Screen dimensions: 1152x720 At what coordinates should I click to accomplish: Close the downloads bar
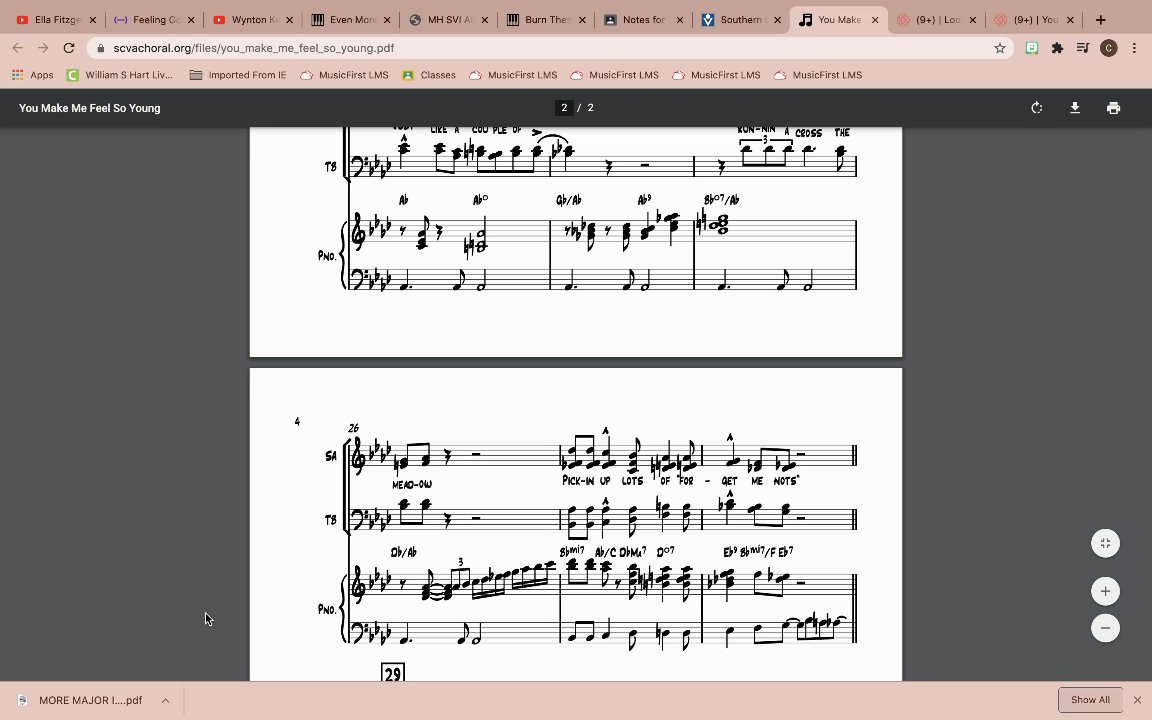click(x=1137, y=699)
